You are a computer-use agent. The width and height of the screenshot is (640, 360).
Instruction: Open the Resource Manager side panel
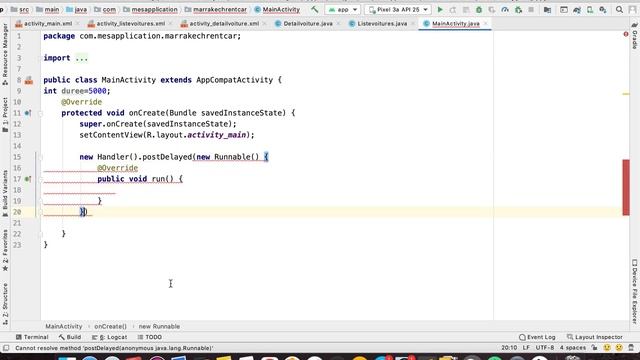[x=5, y=54]
